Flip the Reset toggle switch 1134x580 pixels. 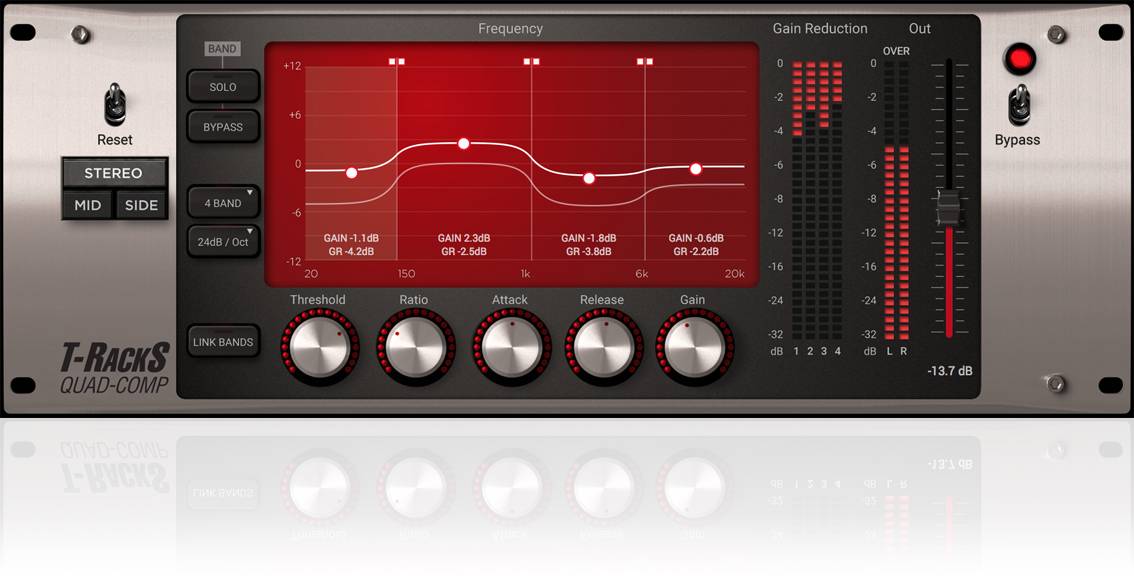(x=115, y=104)
